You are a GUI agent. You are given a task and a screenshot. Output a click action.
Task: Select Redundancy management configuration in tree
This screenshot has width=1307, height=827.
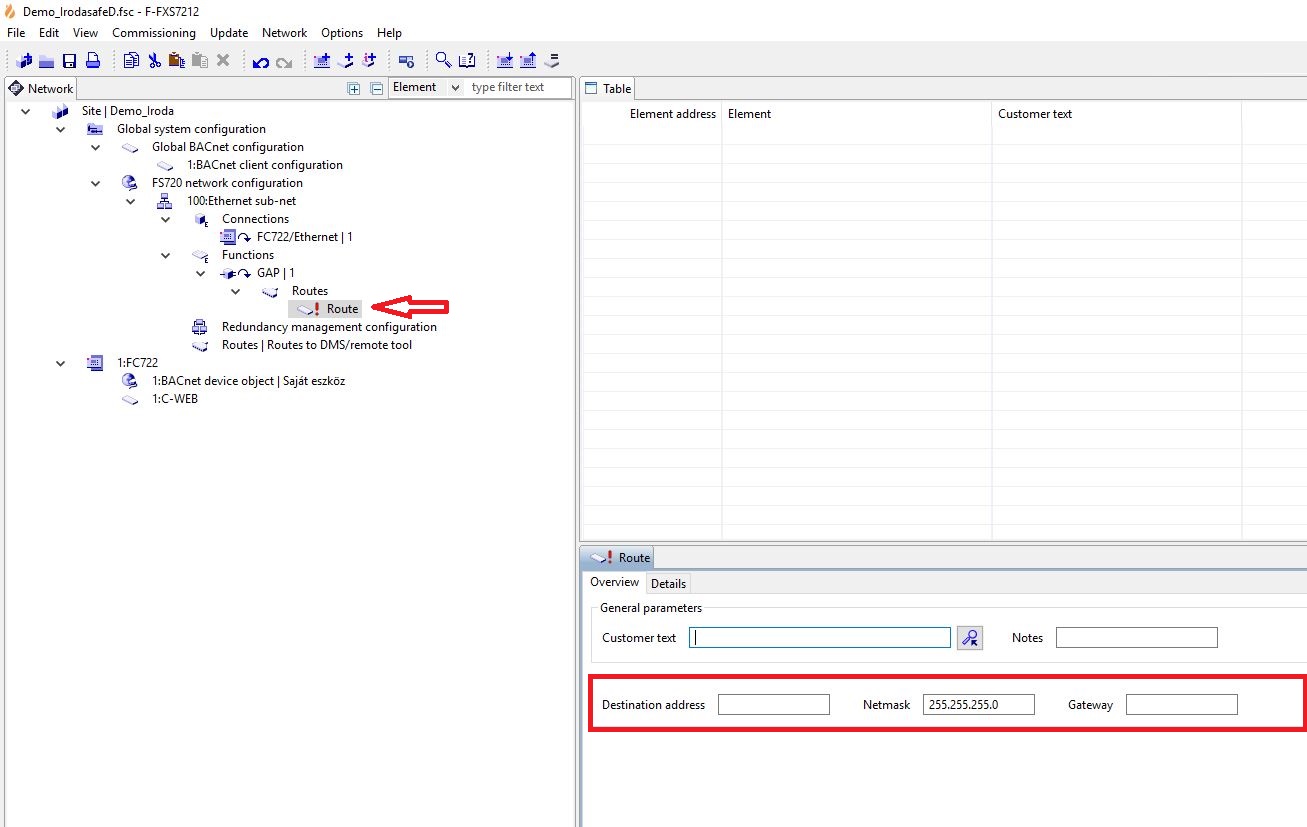click(328, 327)
